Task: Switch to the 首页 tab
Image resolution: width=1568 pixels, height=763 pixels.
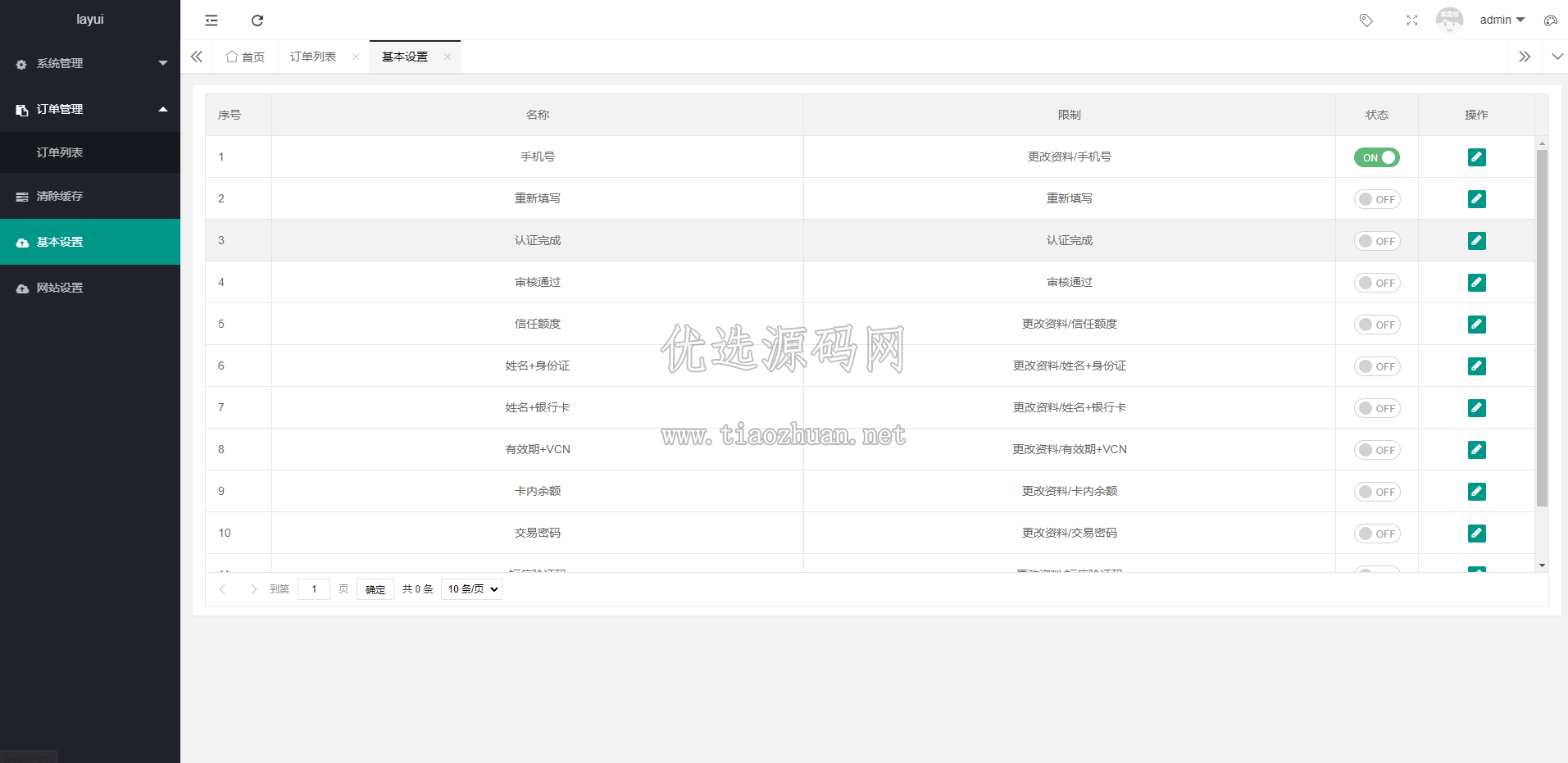Action: [x=245, y=57]
